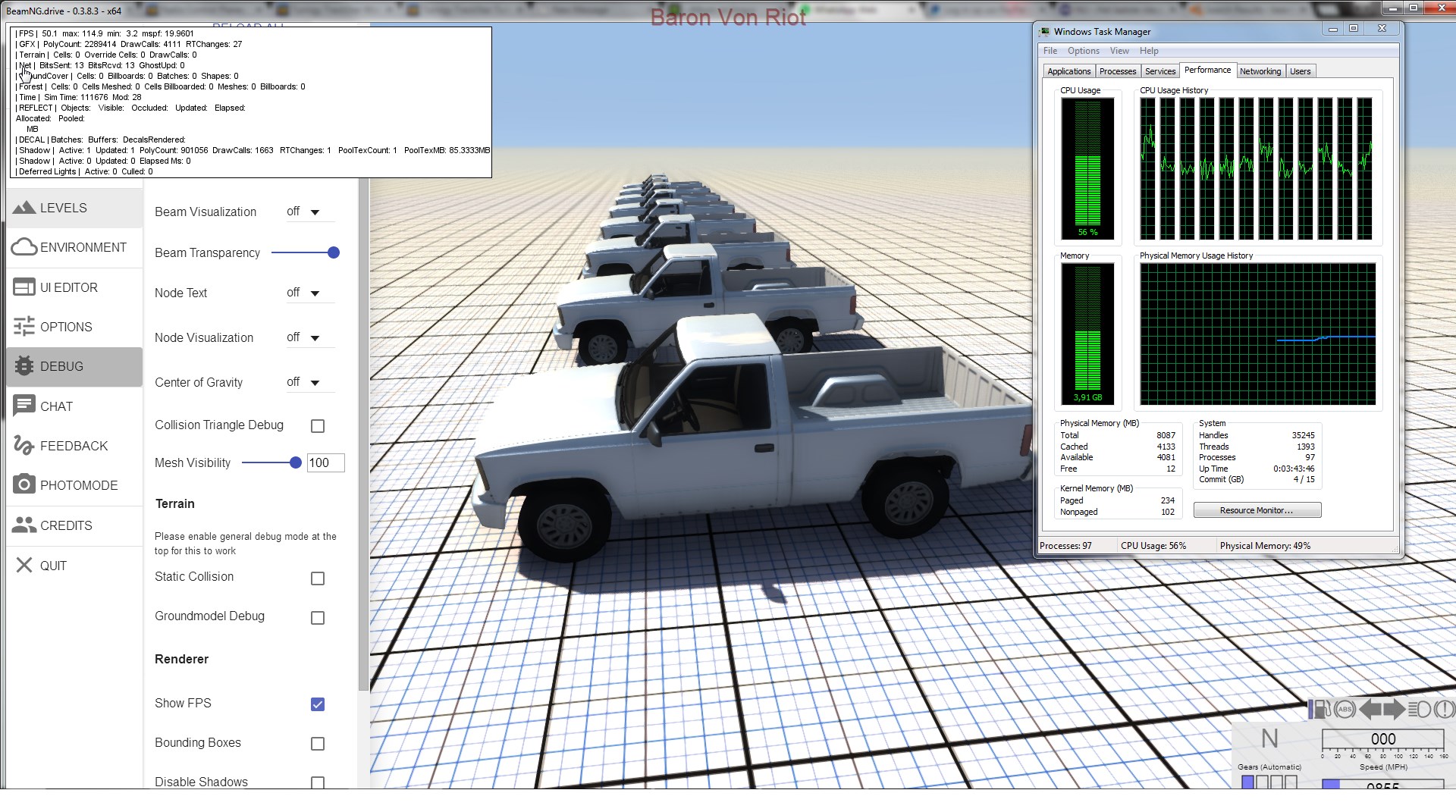This screenshot has height=812, width=1456.
Task: Switch to Applications tab
Action: tap(1068, 71)
